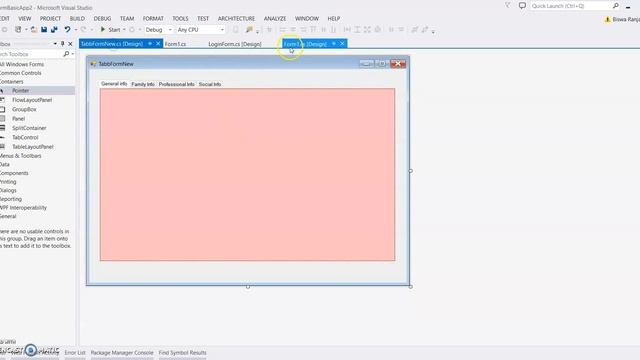Select the Family Info tab on form
The width and height of the screenshot is (640, 360).
143,84
